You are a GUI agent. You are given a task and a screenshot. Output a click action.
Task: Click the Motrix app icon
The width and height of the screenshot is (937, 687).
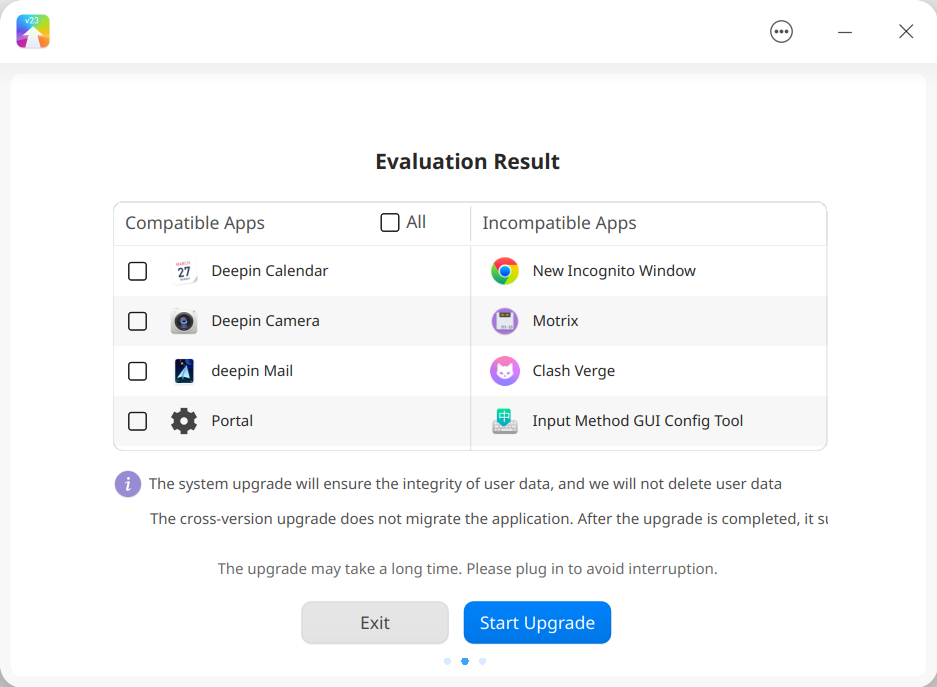(x=505, y=321)
